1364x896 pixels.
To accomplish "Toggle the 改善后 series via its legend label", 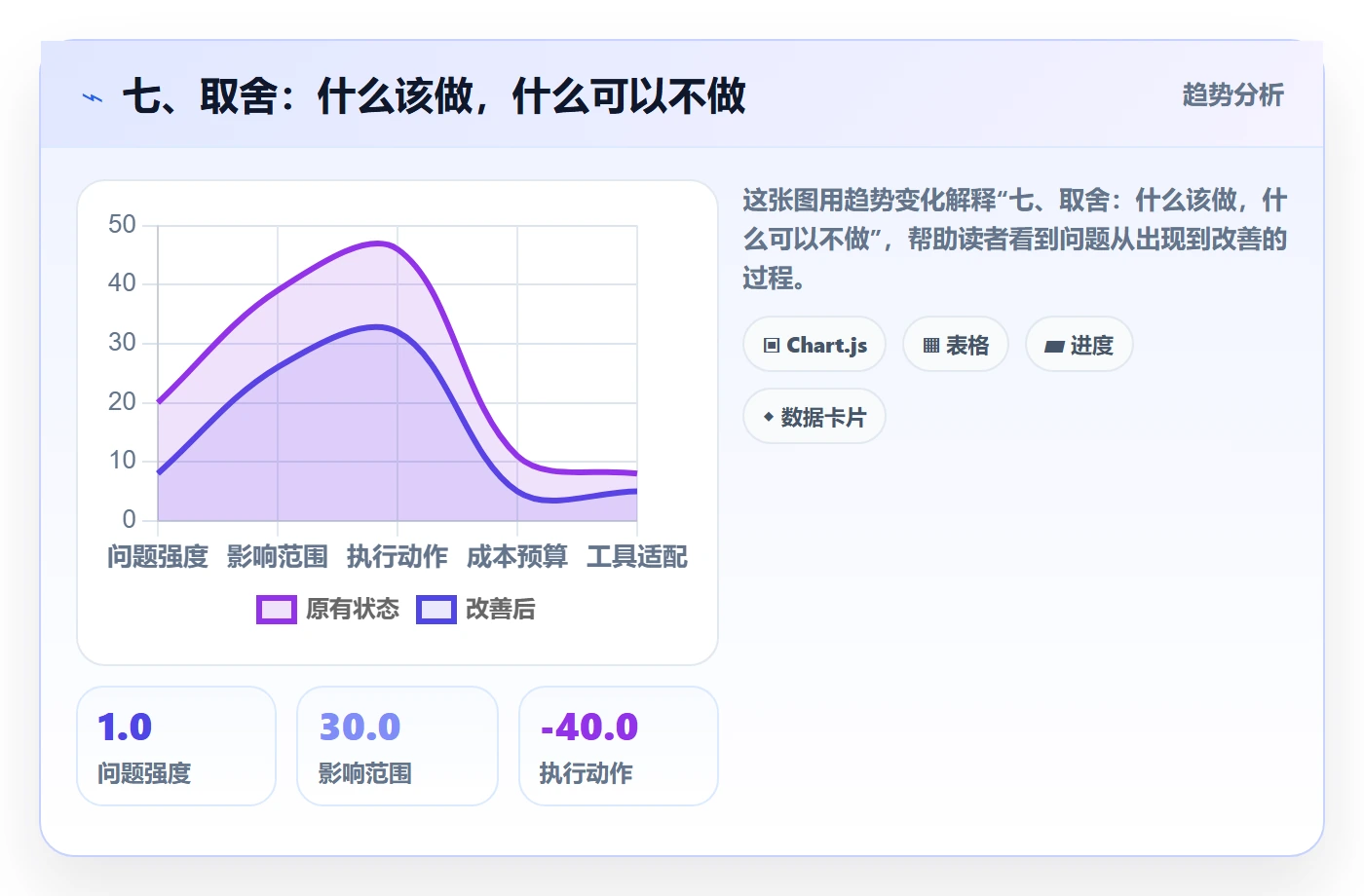I will tap(501, 610).
